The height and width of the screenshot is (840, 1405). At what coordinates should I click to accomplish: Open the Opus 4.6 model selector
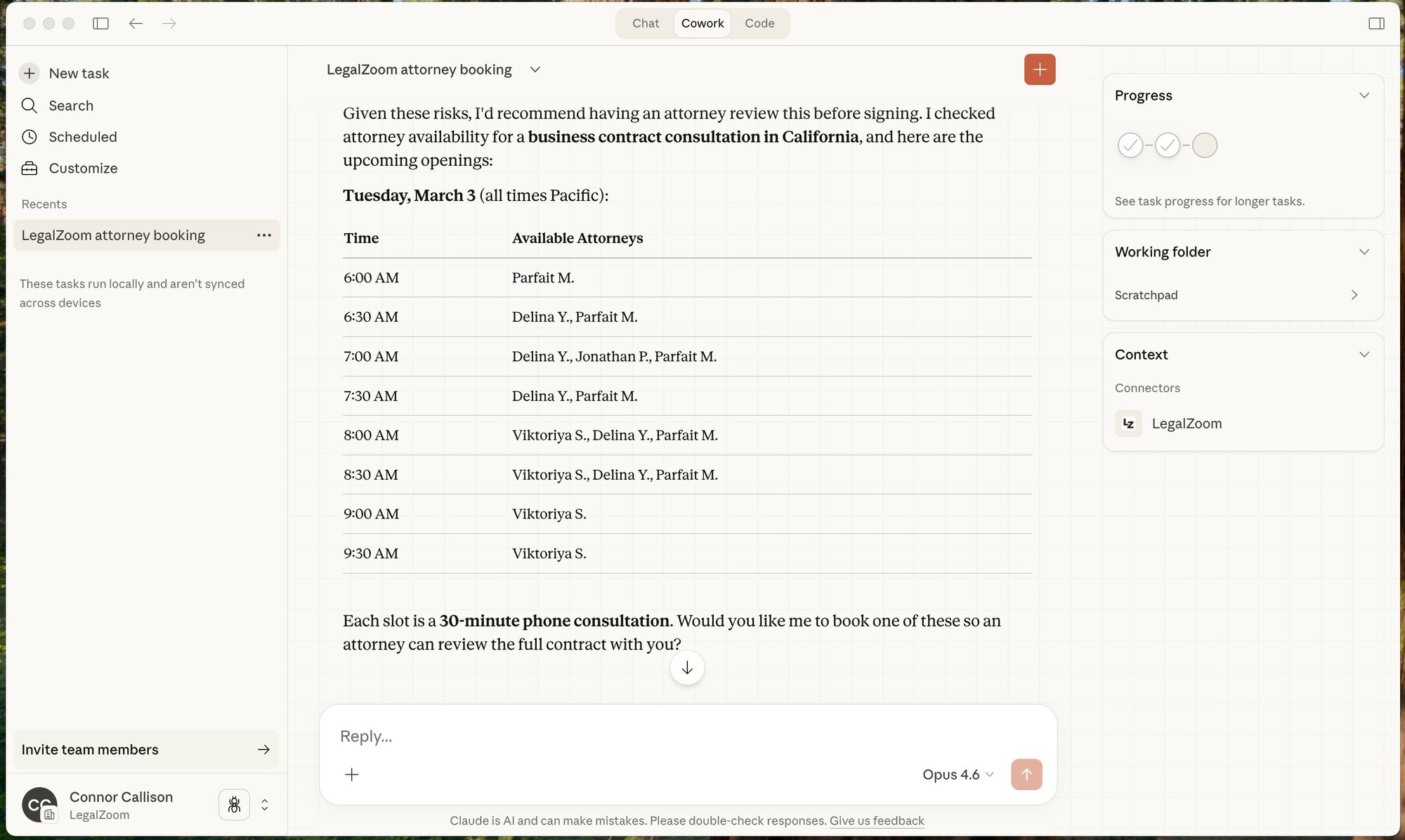957,774
